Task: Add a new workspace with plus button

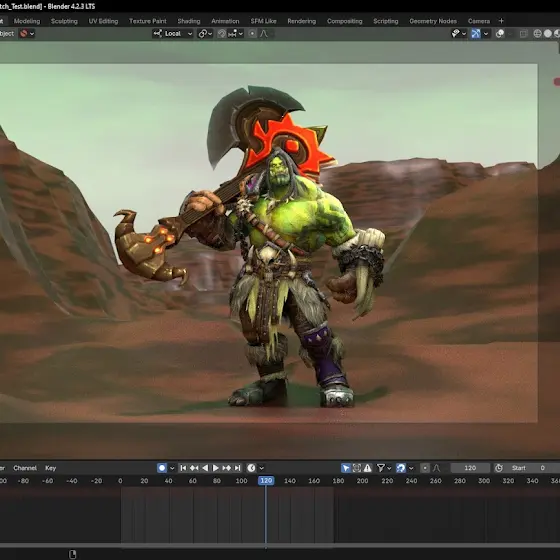Action: click(501, 21)
